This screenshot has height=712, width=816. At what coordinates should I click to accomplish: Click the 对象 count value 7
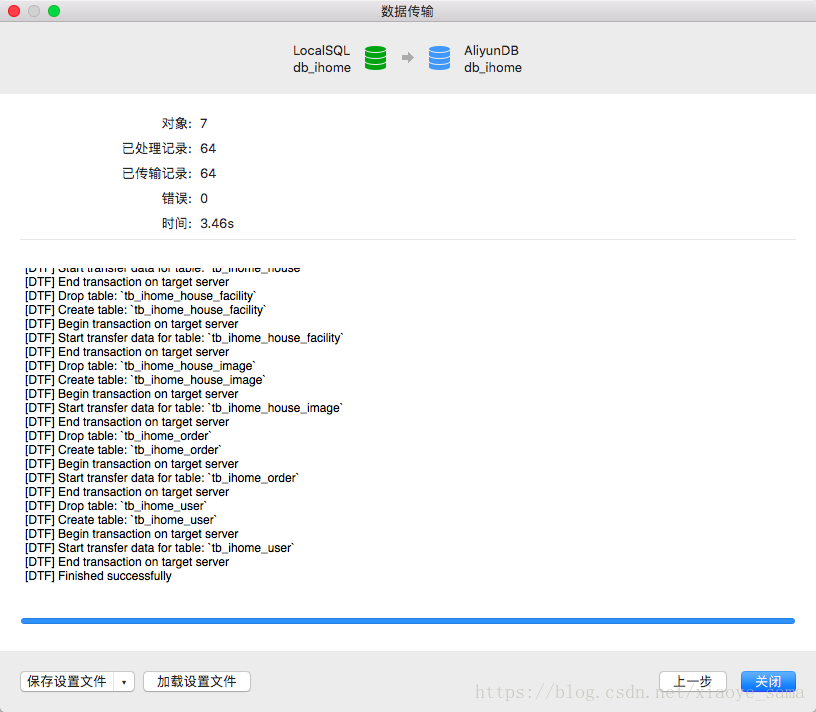tap(203, 123)
